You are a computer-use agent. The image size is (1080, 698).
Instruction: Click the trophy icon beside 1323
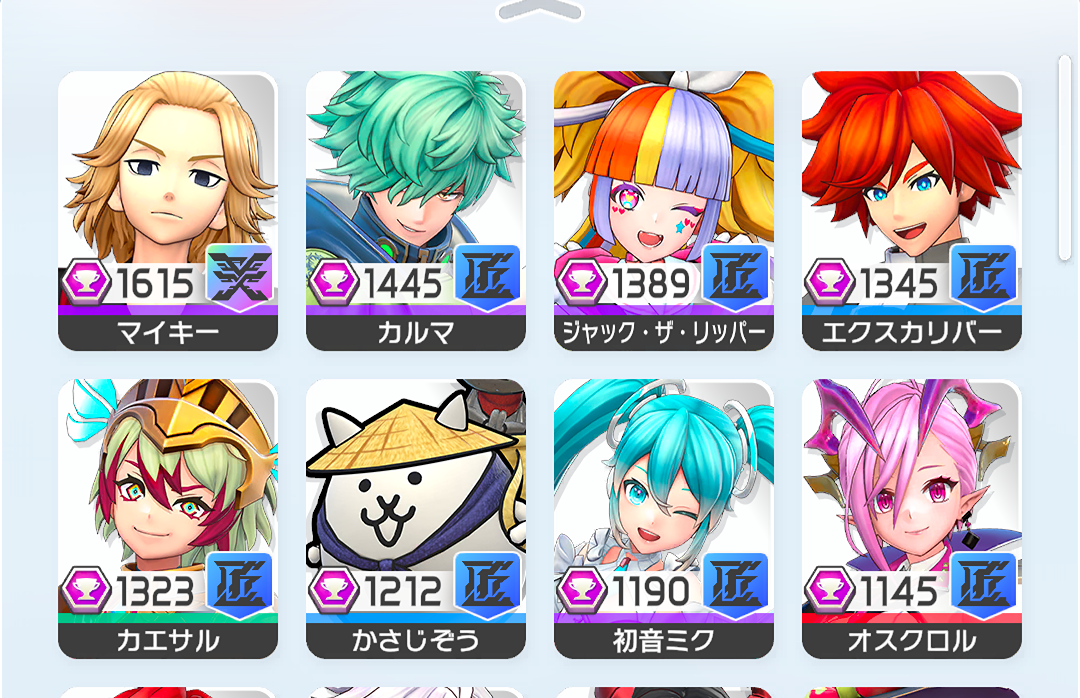87,590
